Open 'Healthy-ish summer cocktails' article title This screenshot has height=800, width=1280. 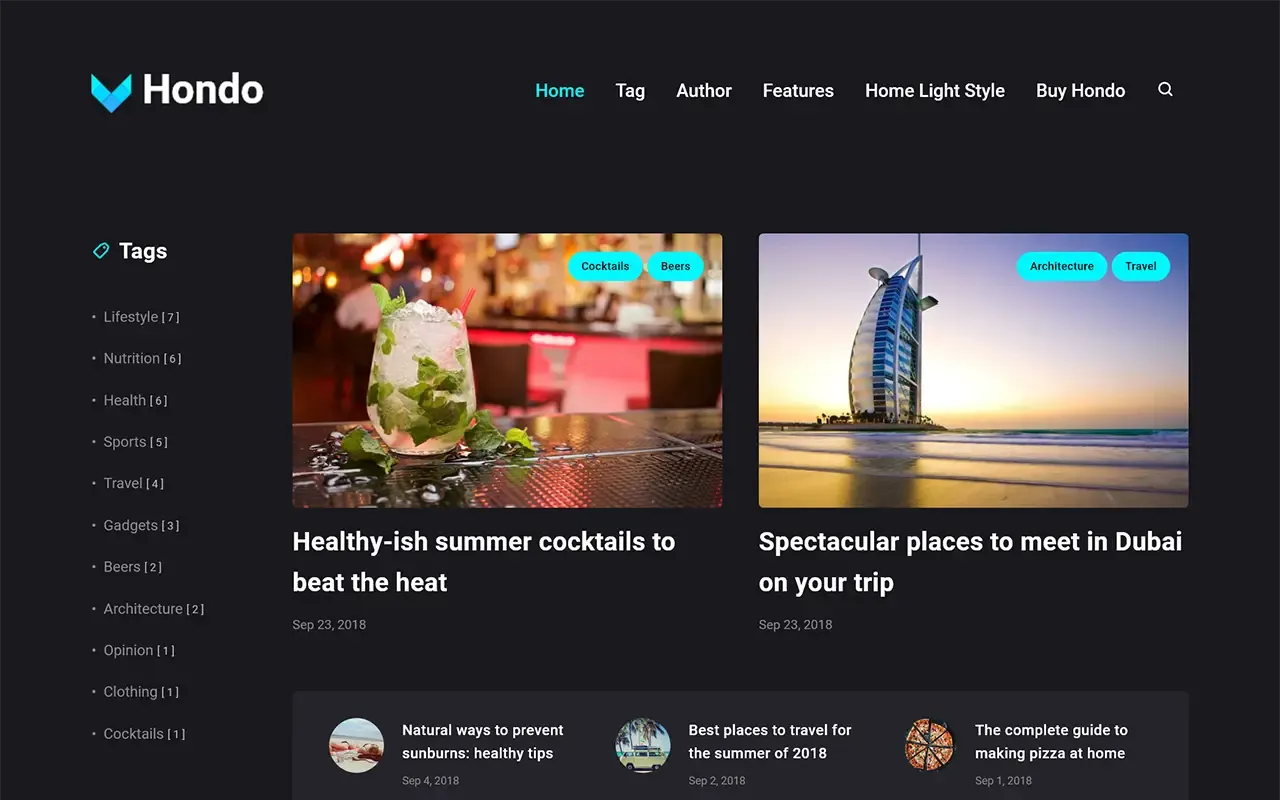click(484, 562)
